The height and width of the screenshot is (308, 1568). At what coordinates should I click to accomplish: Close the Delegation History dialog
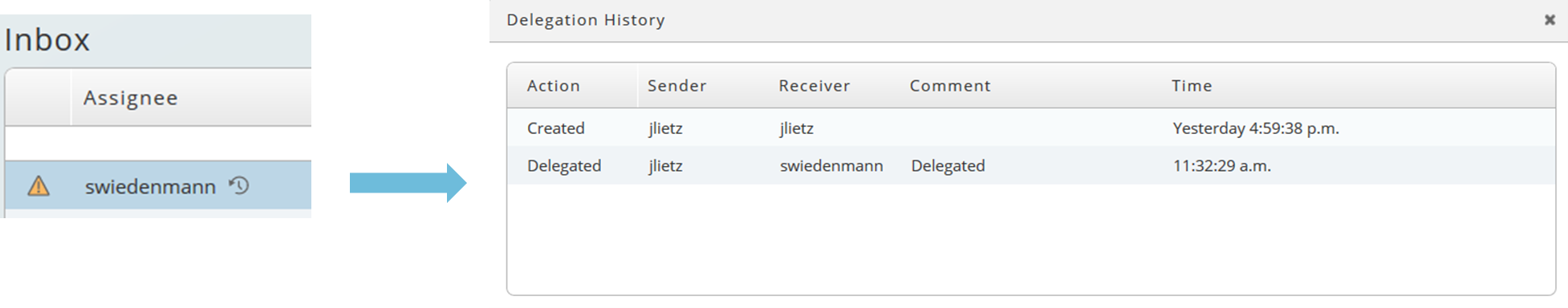pos(1550,20)
